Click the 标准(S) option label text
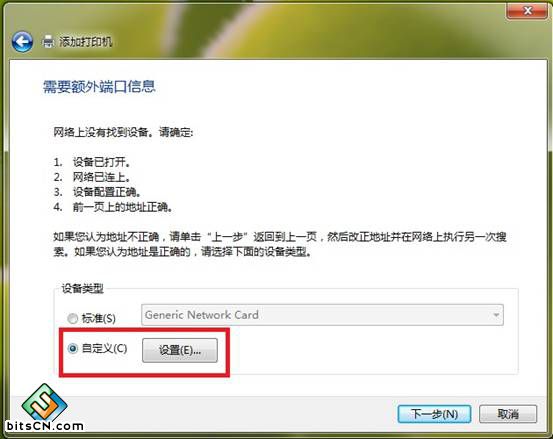The image size is (553, 439). coord(99,318)
